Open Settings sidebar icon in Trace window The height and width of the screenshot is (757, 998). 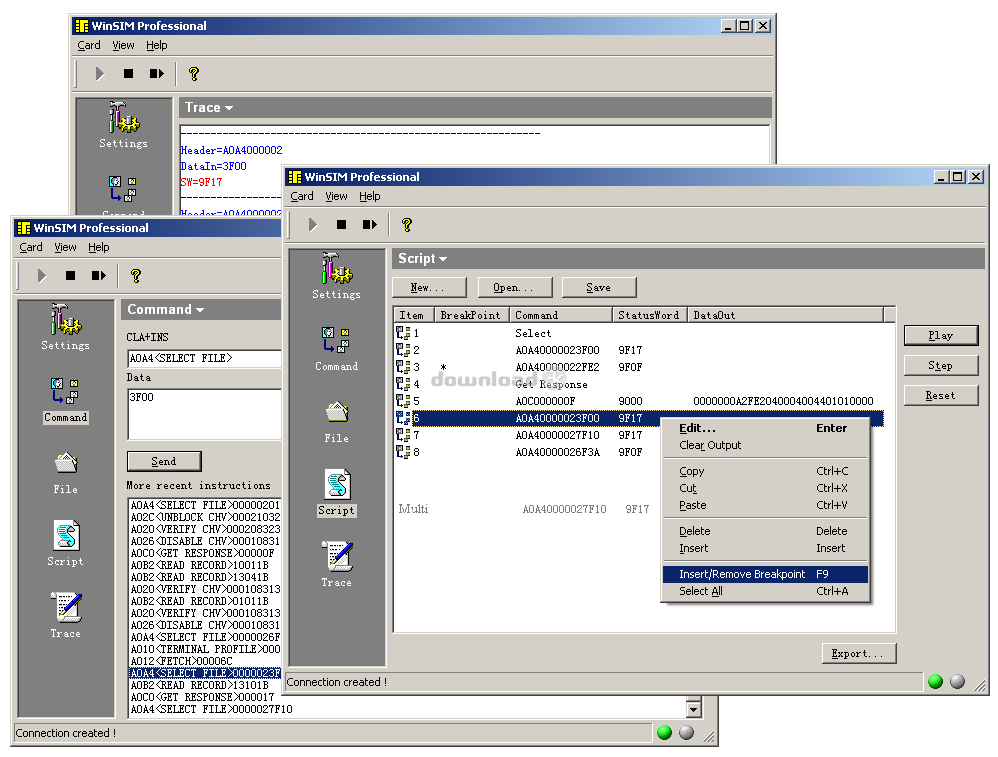(x=123, y=125)
